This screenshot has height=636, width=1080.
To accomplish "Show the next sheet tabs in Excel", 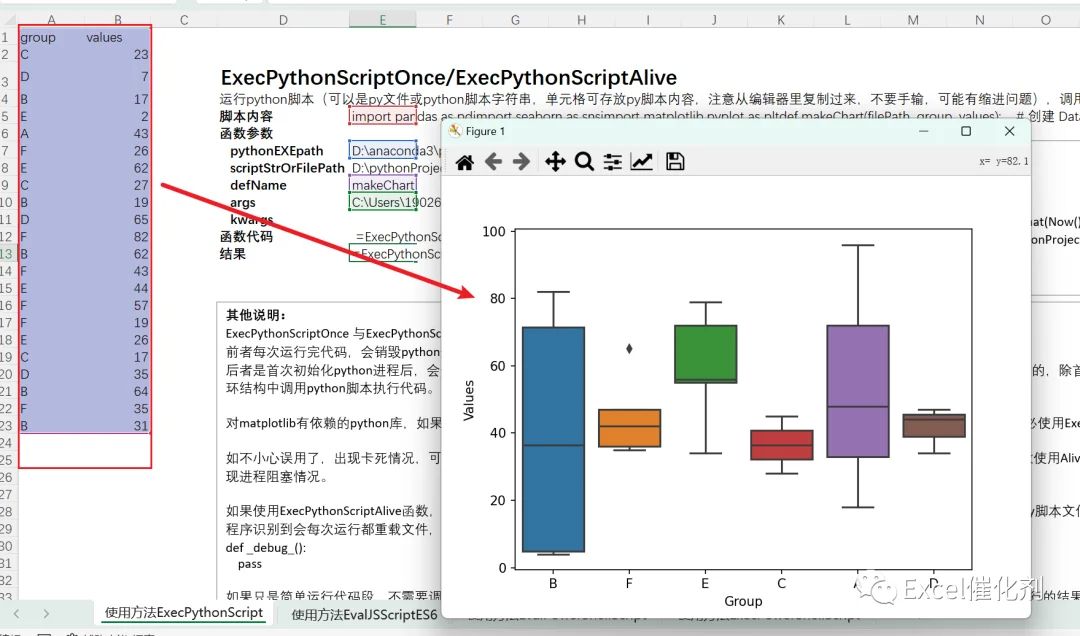I will pos(46,613).
